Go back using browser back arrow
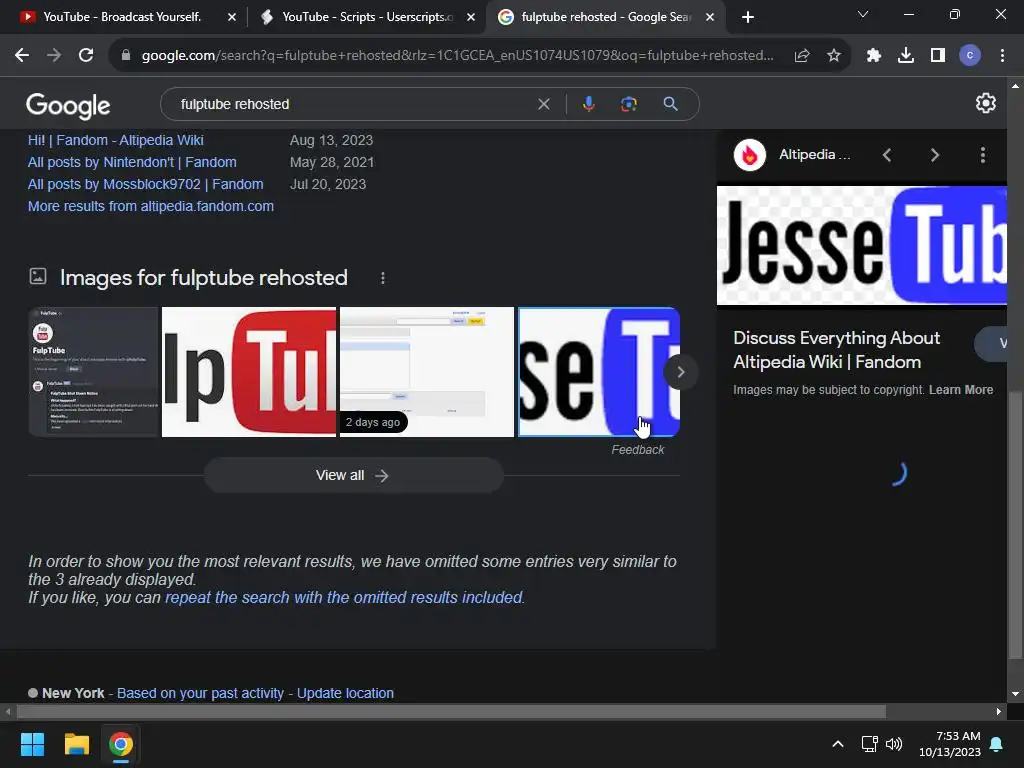 click(22, 56)
